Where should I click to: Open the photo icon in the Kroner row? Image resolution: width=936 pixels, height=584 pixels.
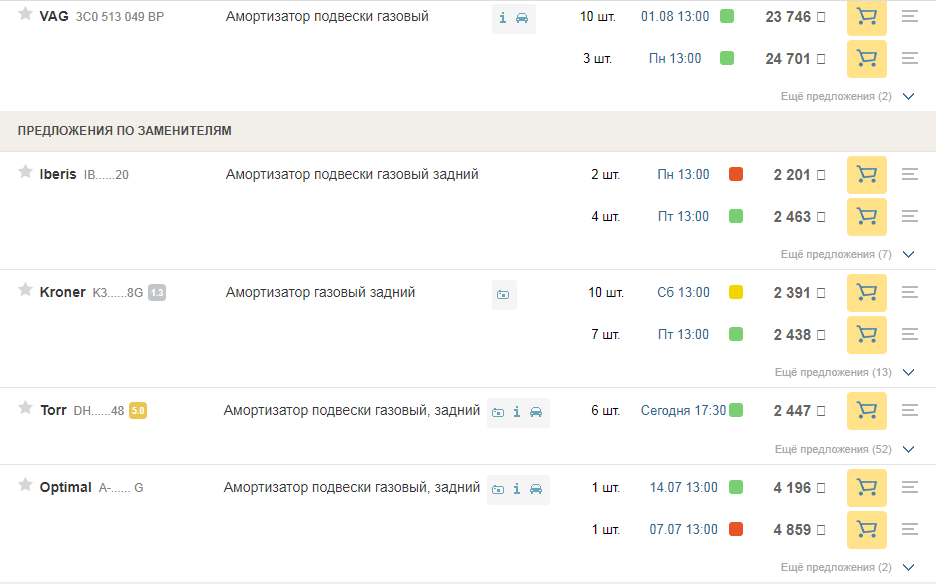(503, 294)
